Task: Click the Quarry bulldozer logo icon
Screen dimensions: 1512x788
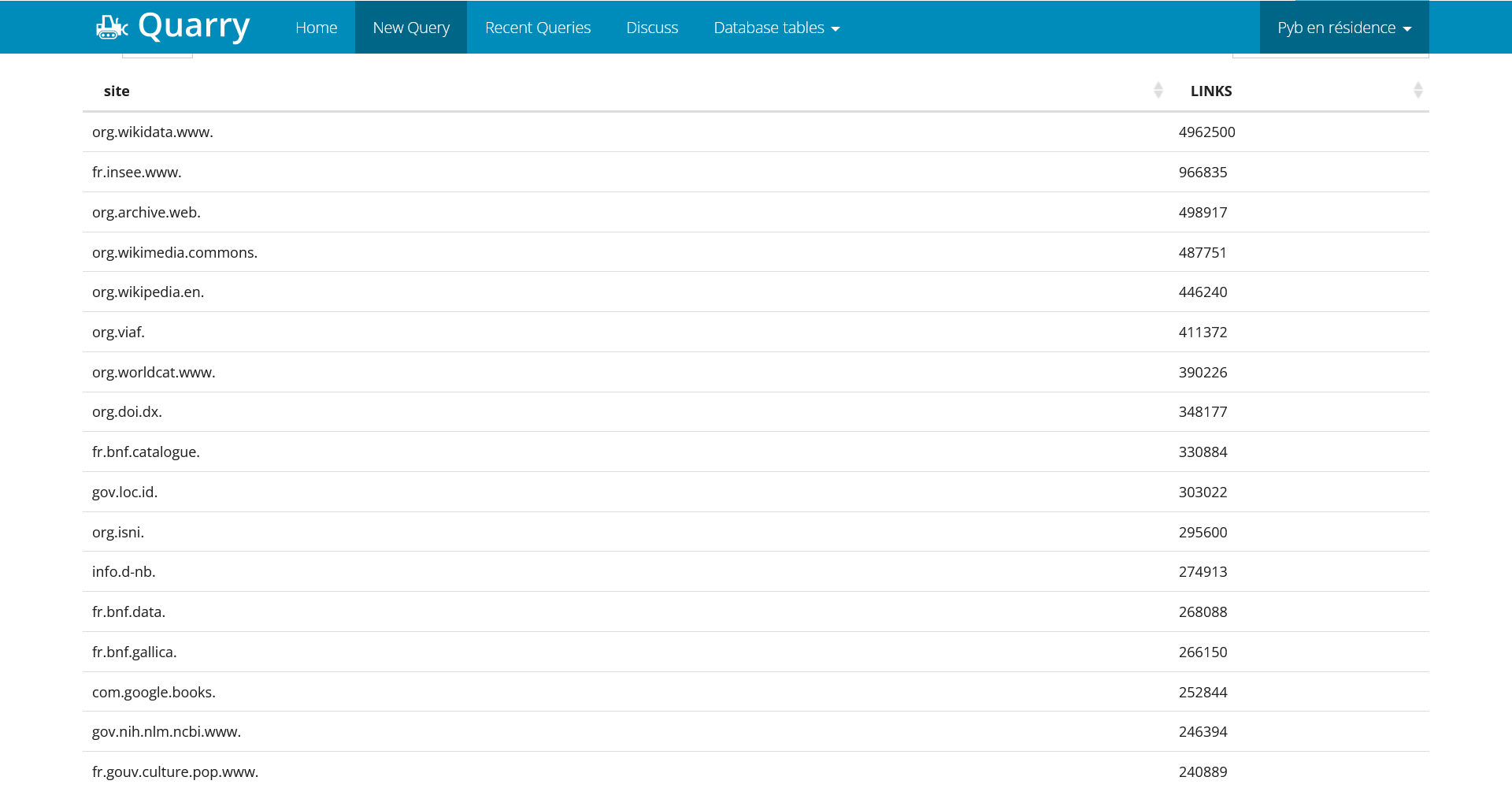Action: click(x=112, y=28)
